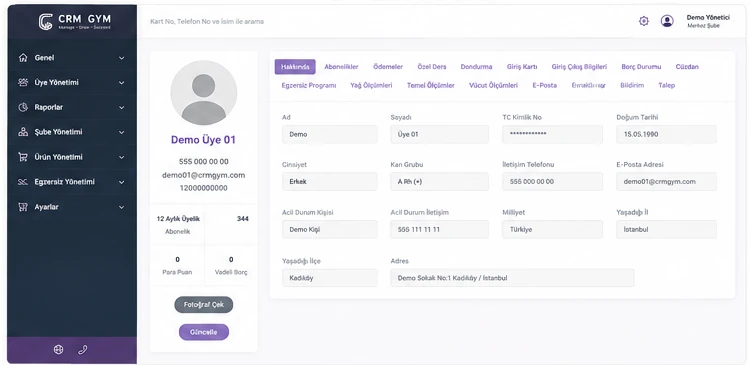This screenshot has width=750, height=365.
Task: Click the Raporlar chart icon
Action: pyautogui.click(x=22, y=107)
